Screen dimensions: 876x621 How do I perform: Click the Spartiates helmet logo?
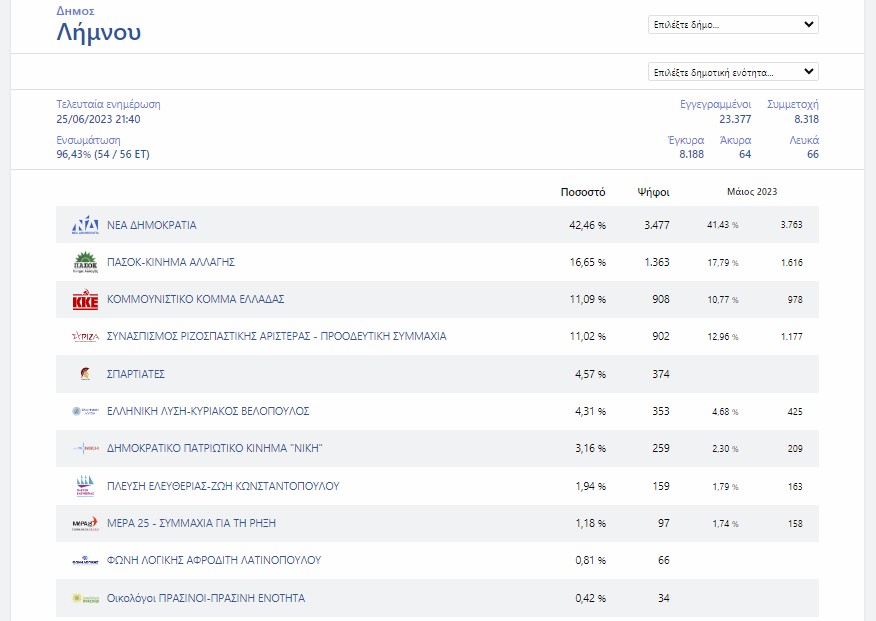pos(85,374)
